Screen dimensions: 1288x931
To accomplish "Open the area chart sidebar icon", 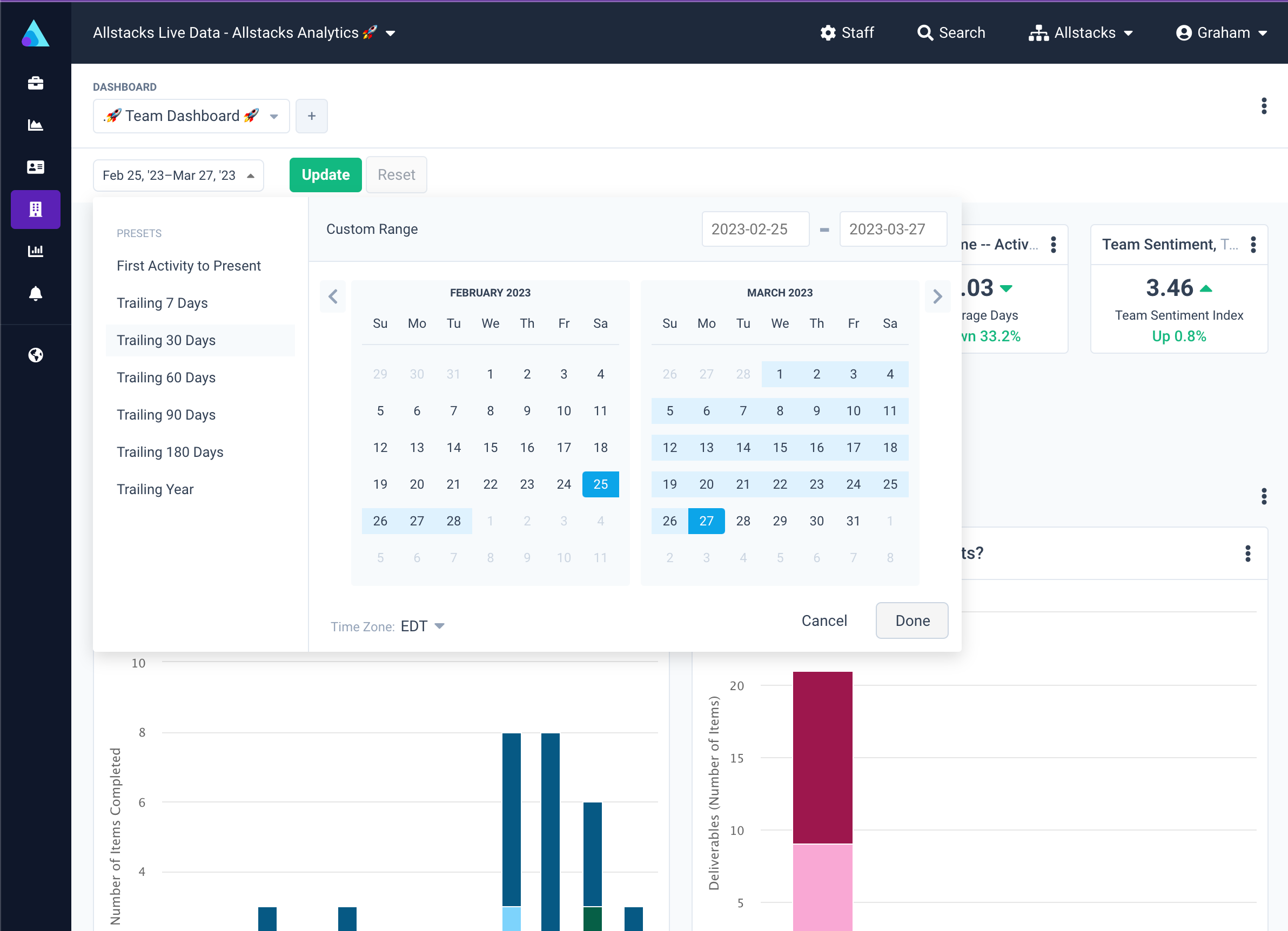I will pos(35,125).
